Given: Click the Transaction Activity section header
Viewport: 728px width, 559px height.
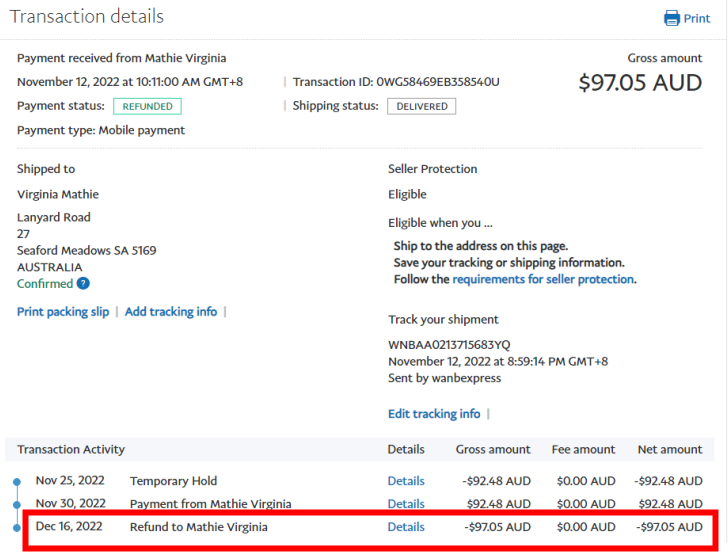Looking at the screenshot, I should pyautogui.click(x=71, y=450).
